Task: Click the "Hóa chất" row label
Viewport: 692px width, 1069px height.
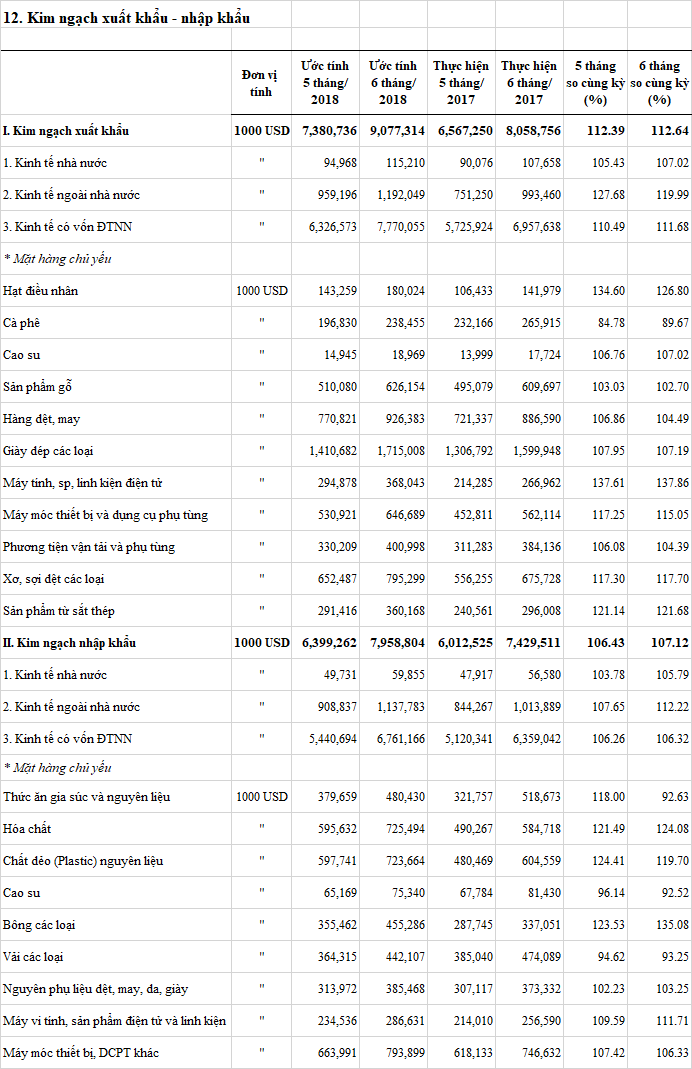Action: point(27,829)
